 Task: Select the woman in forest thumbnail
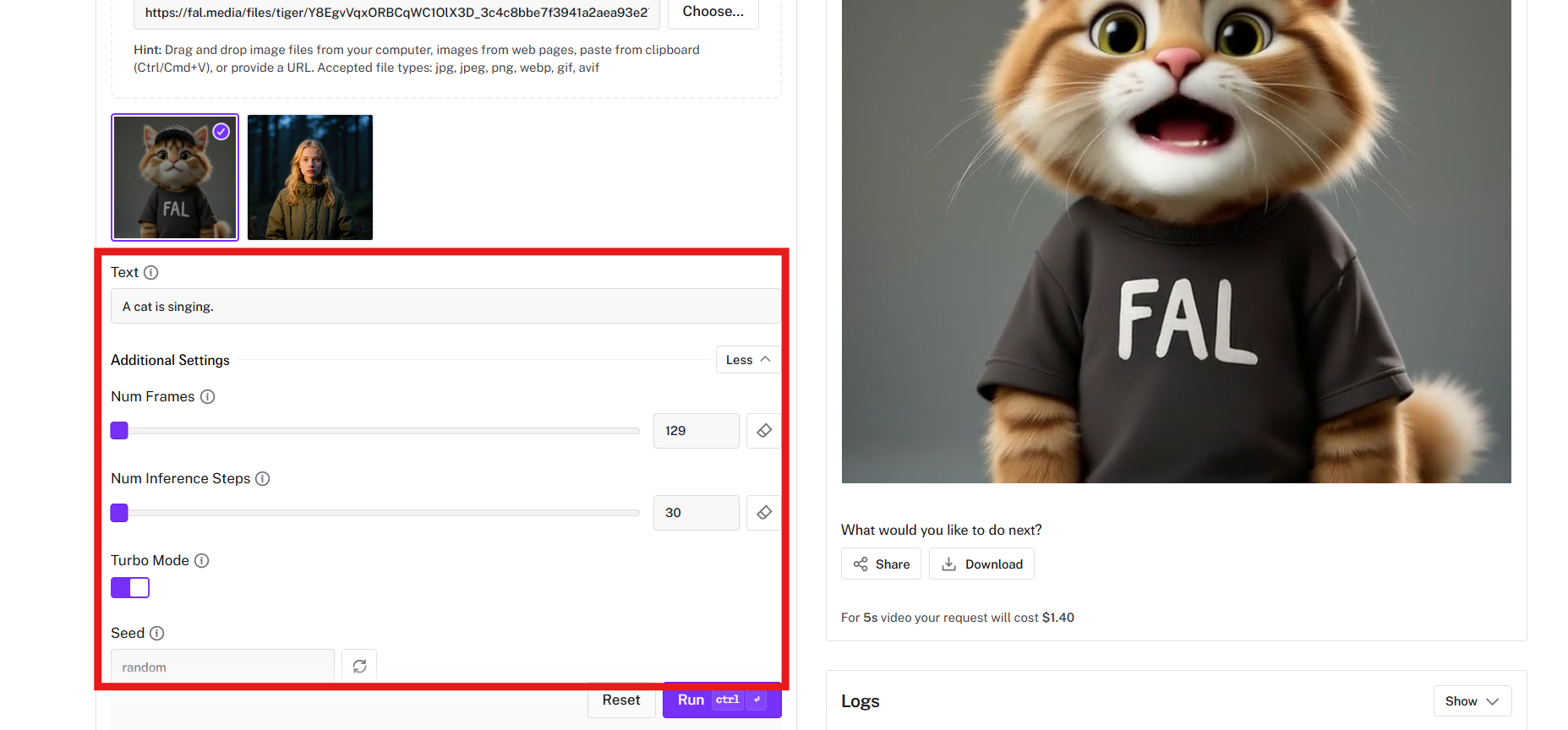pyautogui.click(x=310, y=177)
